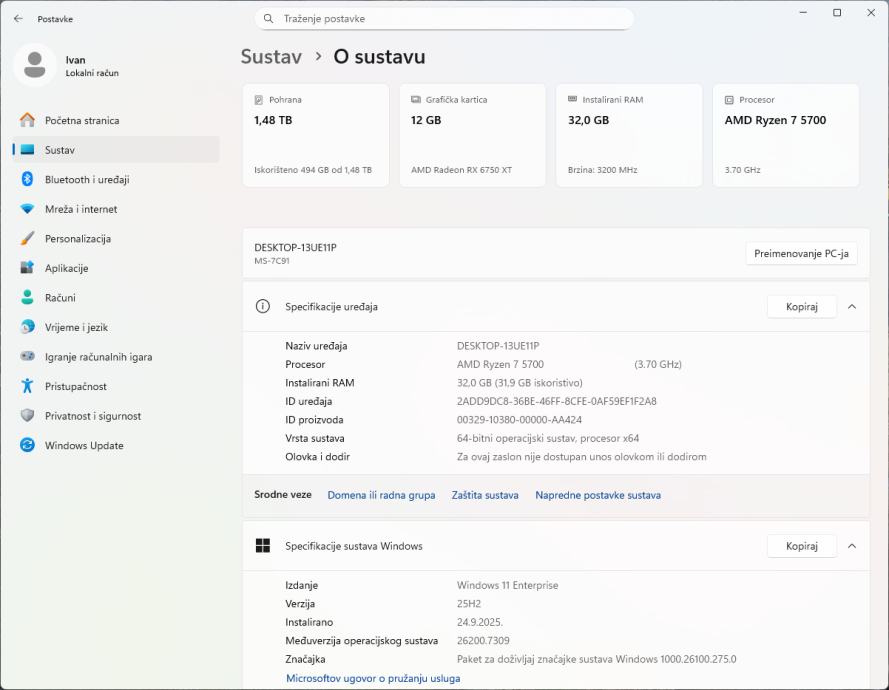Open Mreža i internet section
The height and width of the screenshot is (690, 889).
[80, 209]
